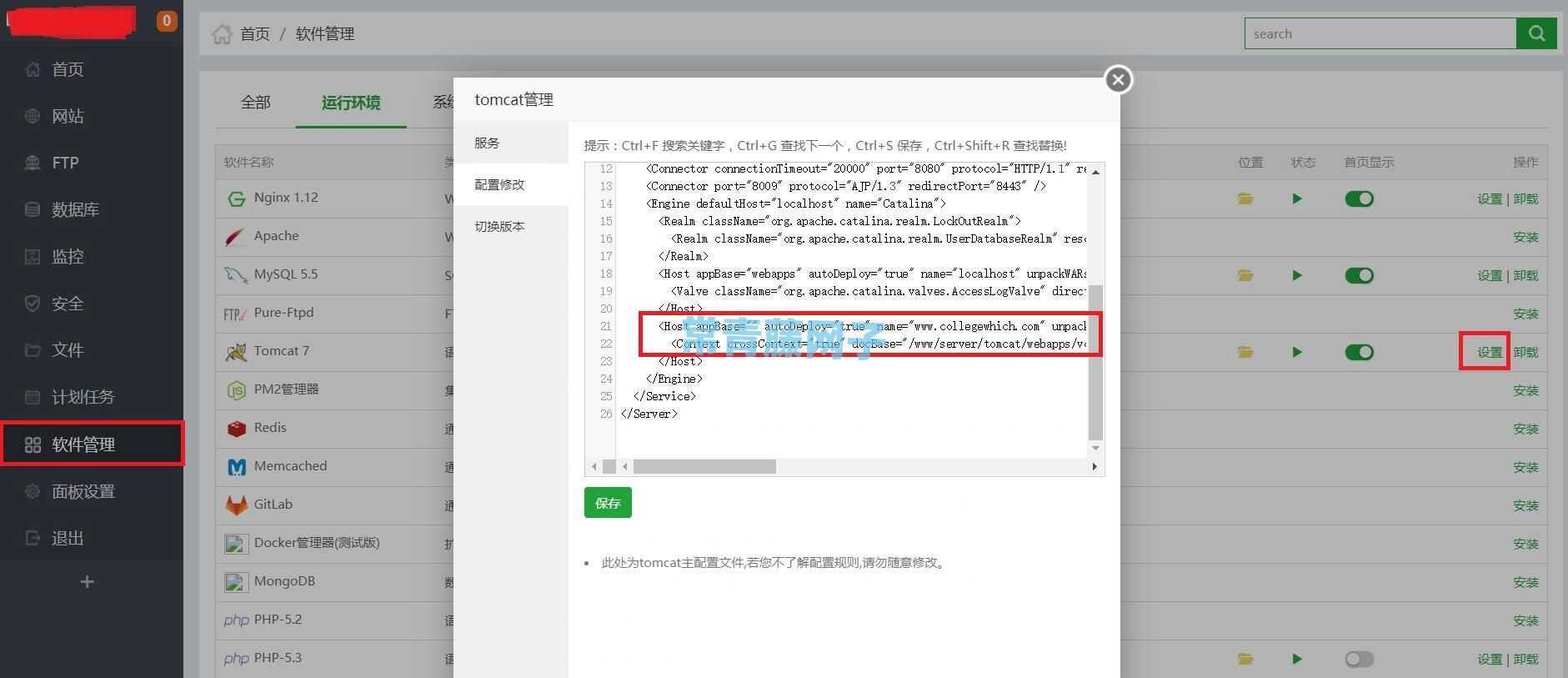Select 切换版本 tab in tomcat dialog
The width and height of the screenshot is (1568, 678).
(511, 226)
